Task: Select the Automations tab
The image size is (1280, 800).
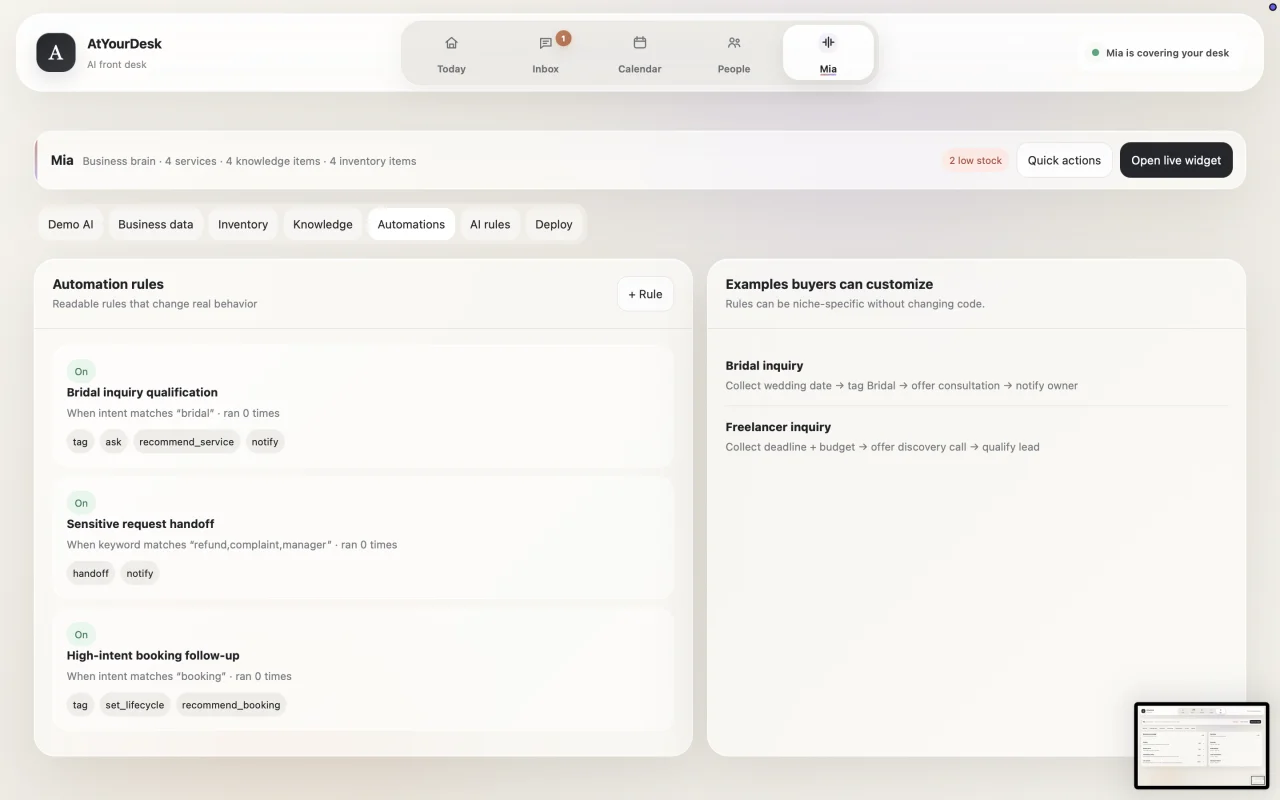Action: click(411, 224)
